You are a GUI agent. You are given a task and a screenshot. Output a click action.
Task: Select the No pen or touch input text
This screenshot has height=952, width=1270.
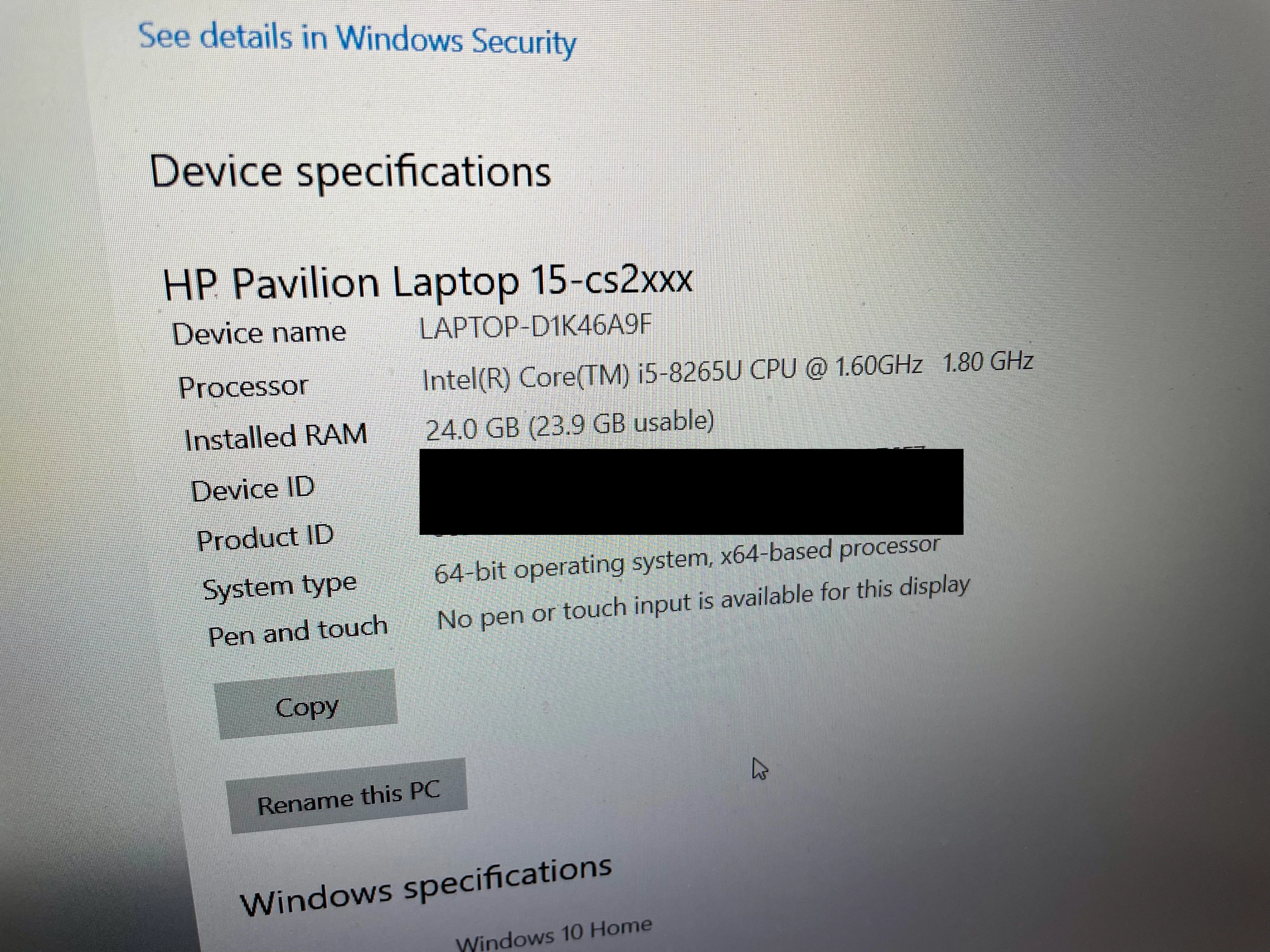point(703,603)
